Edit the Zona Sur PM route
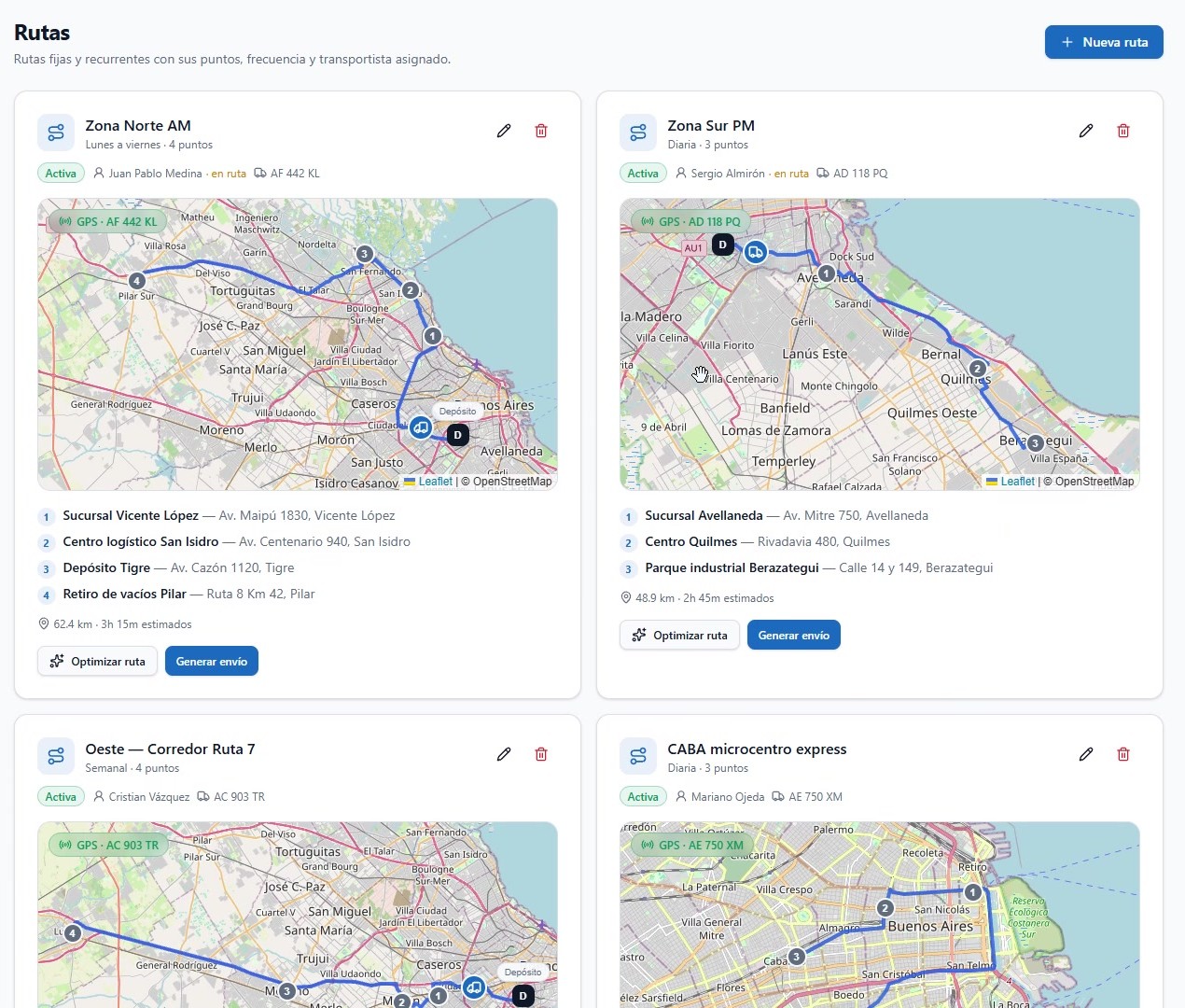The height and width of the screenshot is (1008, 1185). (1086, 131)
